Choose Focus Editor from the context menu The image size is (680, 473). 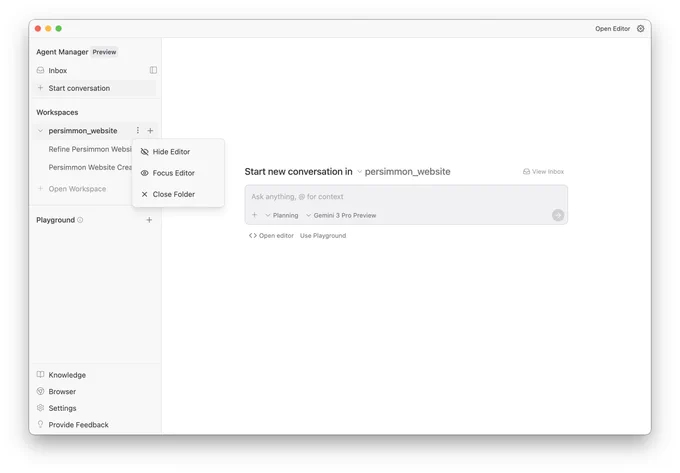[178, 173]
